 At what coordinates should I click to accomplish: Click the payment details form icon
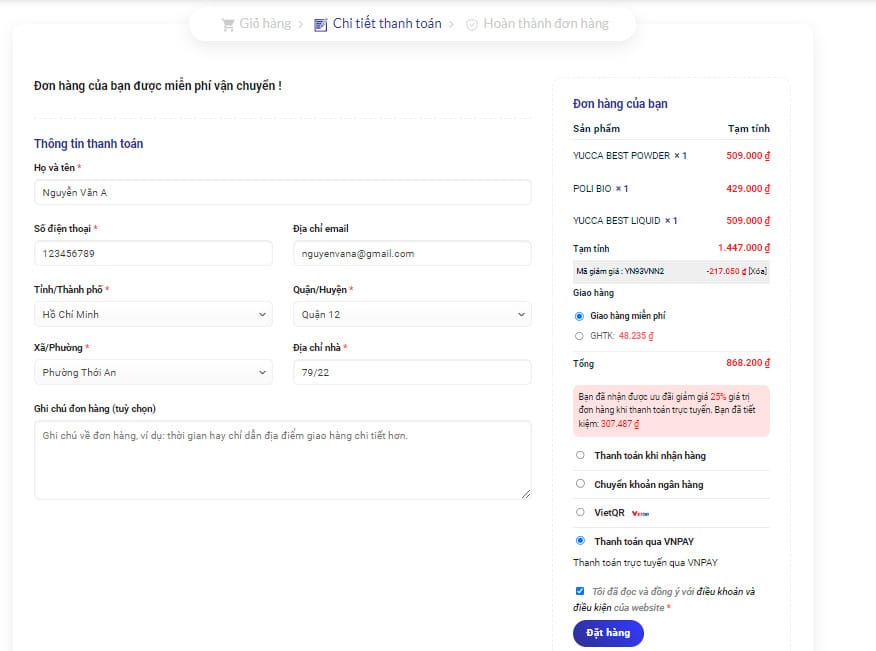(x=320, y=24)
